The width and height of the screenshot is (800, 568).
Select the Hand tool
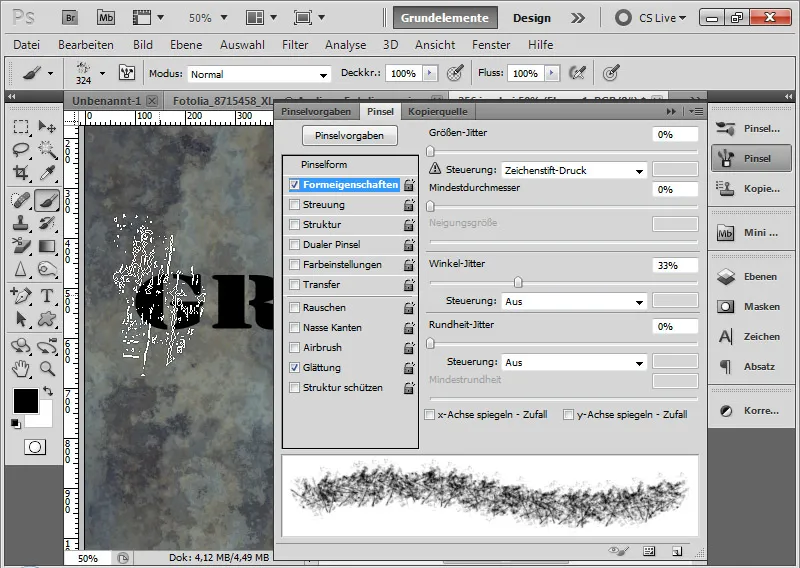click(x=21, y=368)
